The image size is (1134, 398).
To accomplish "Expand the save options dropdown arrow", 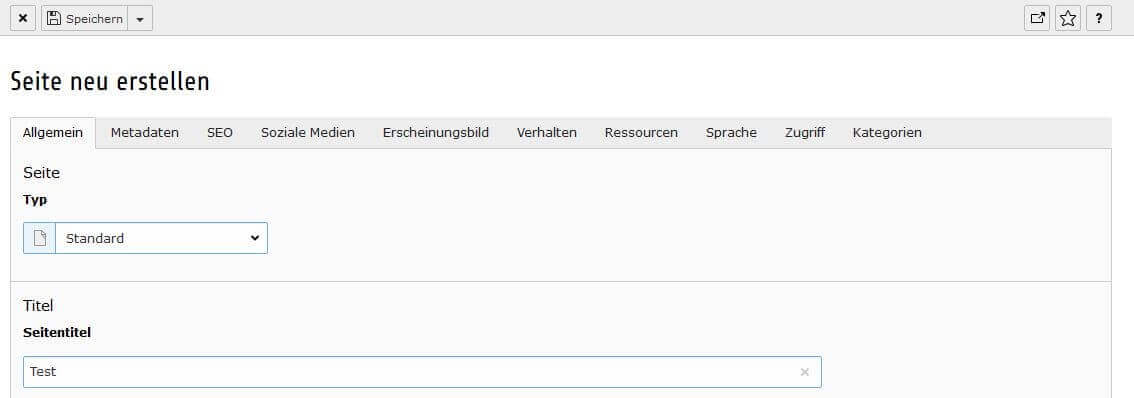I will point(140,19).
